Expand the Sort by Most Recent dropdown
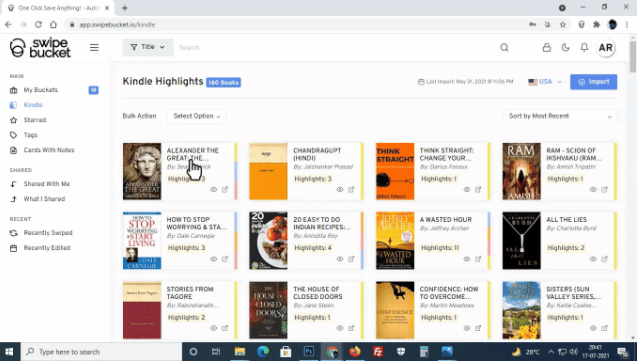 click(560, 116)
